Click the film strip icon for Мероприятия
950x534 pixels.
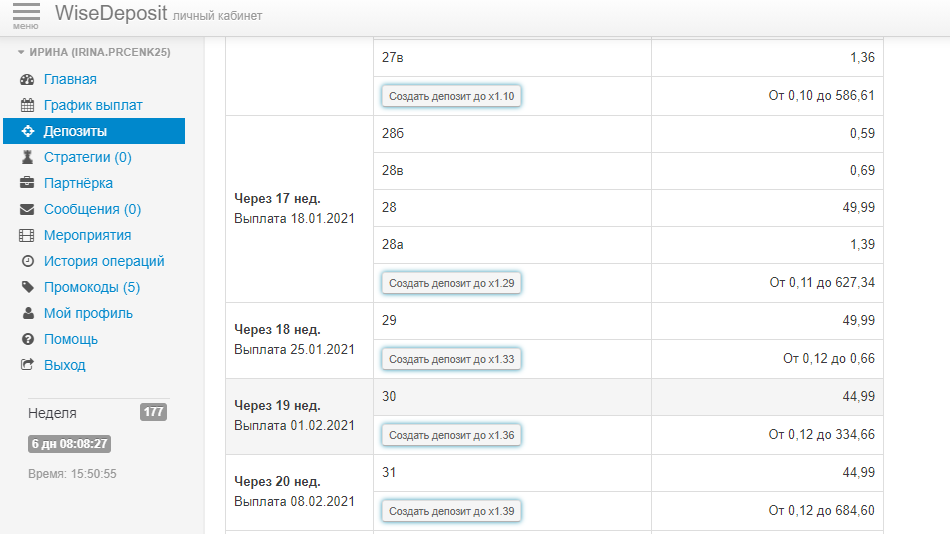pyautogui.click(x=27, y=236)
